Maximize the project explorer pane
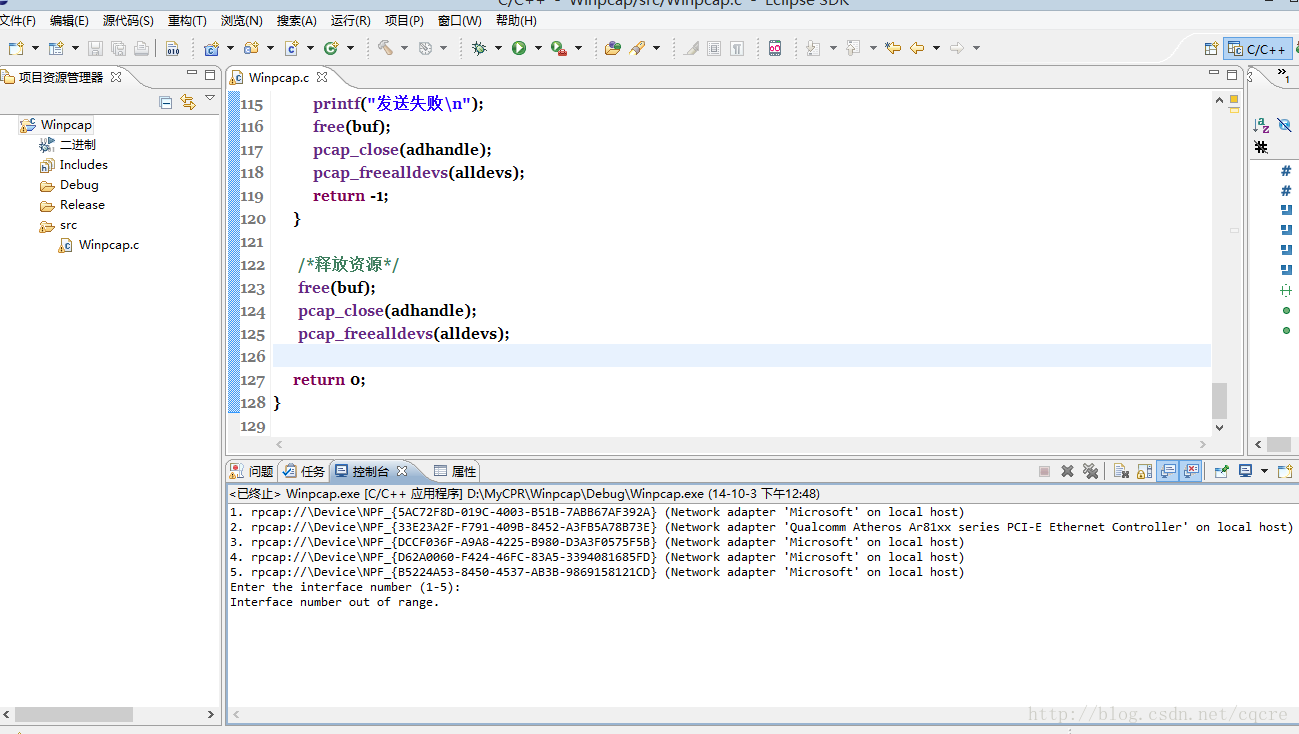Viewport: 1299px width, 734px height. click(x=210, y=75)
